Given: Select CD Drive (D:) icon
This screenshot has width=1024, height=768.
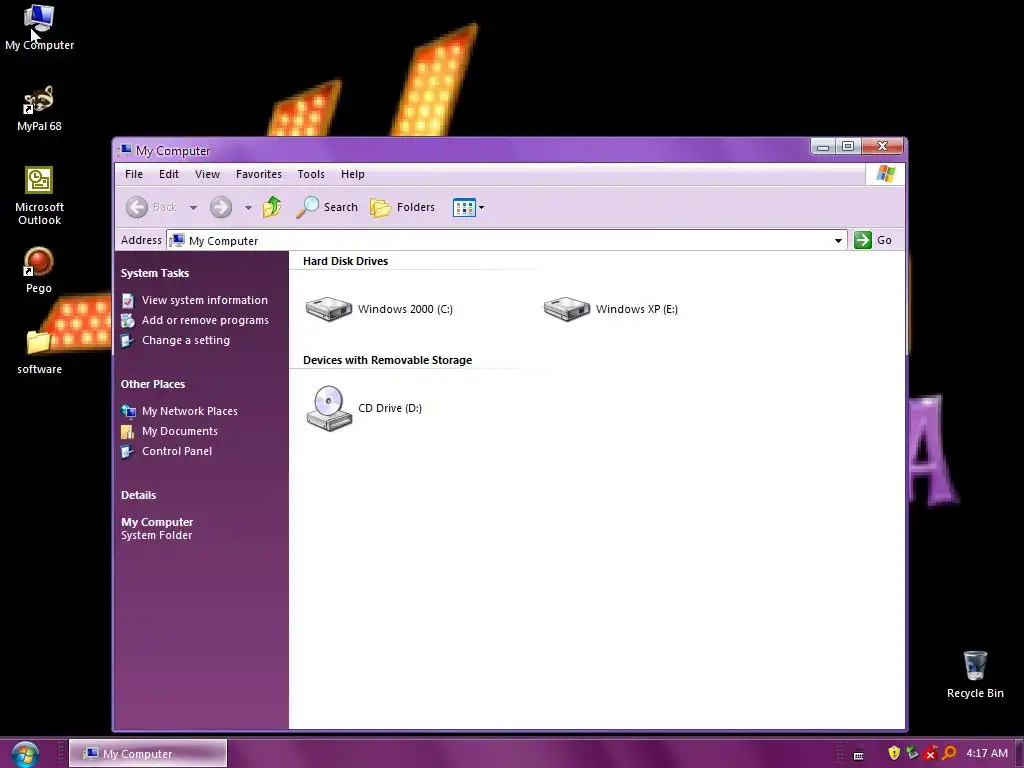Looking at the screenshot, I should pyautogui.click(x=364, y=408).
